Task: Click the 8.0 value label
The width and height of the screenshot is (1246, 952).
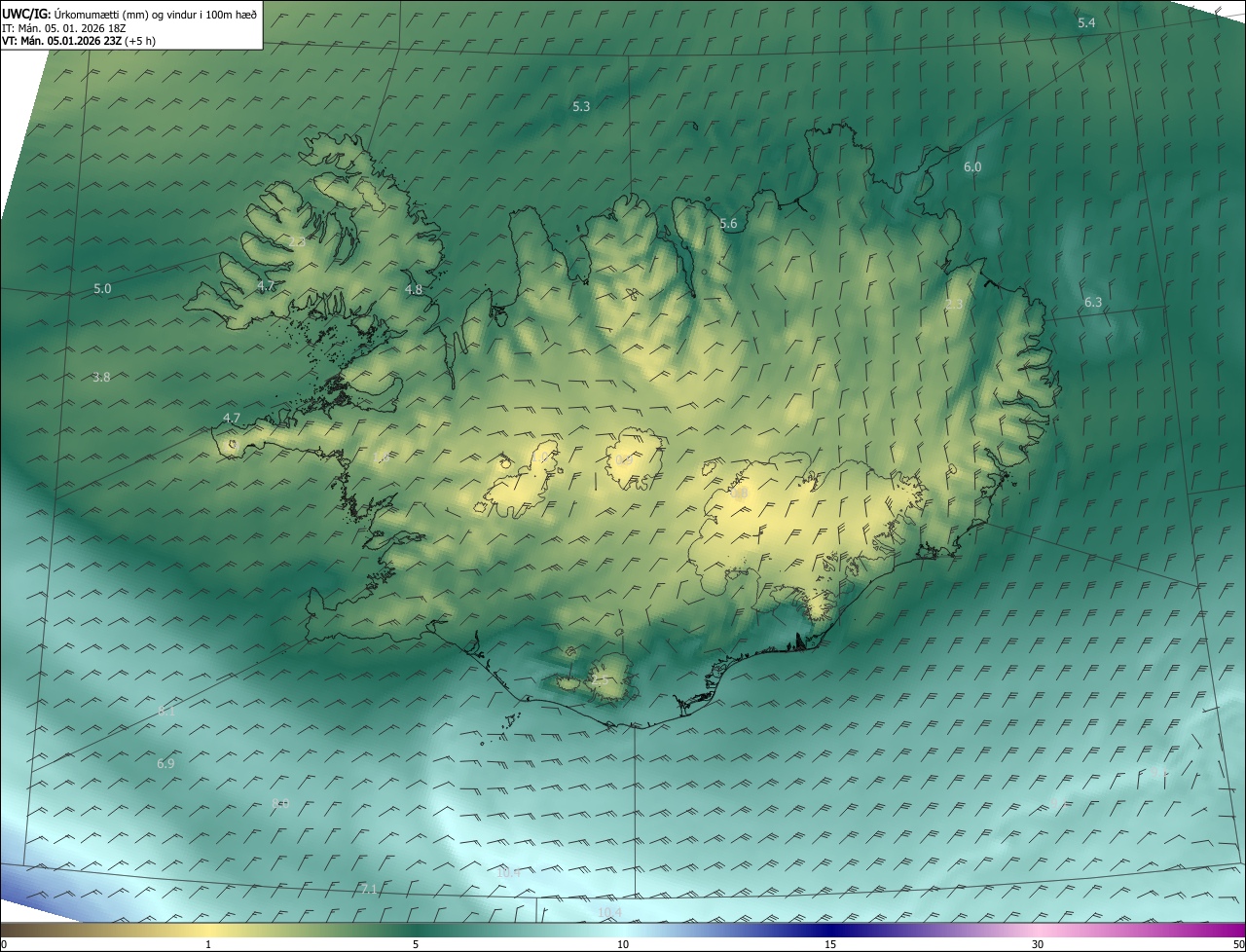Action: 280,803
